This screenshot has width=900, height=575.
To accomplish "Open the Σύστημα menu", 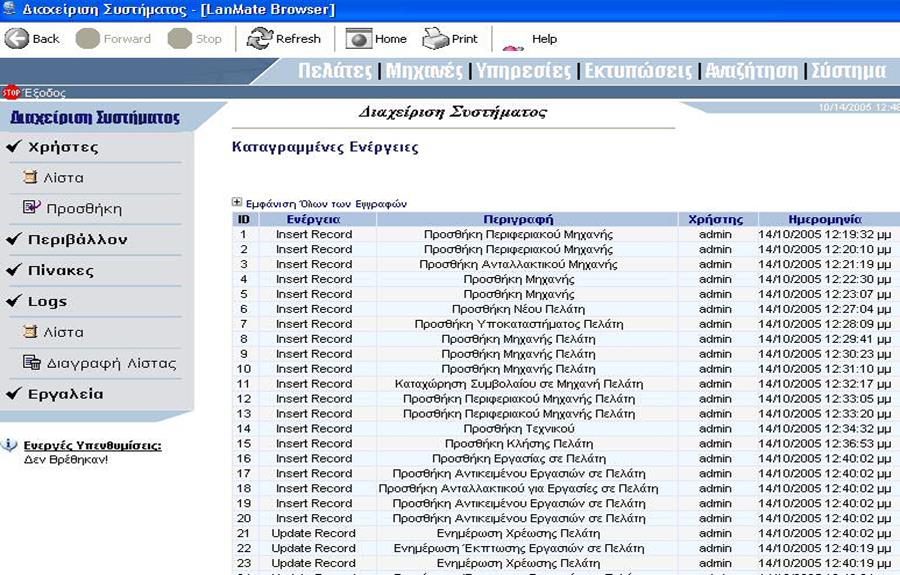I will pyautogui.click(x=848, y=71).
